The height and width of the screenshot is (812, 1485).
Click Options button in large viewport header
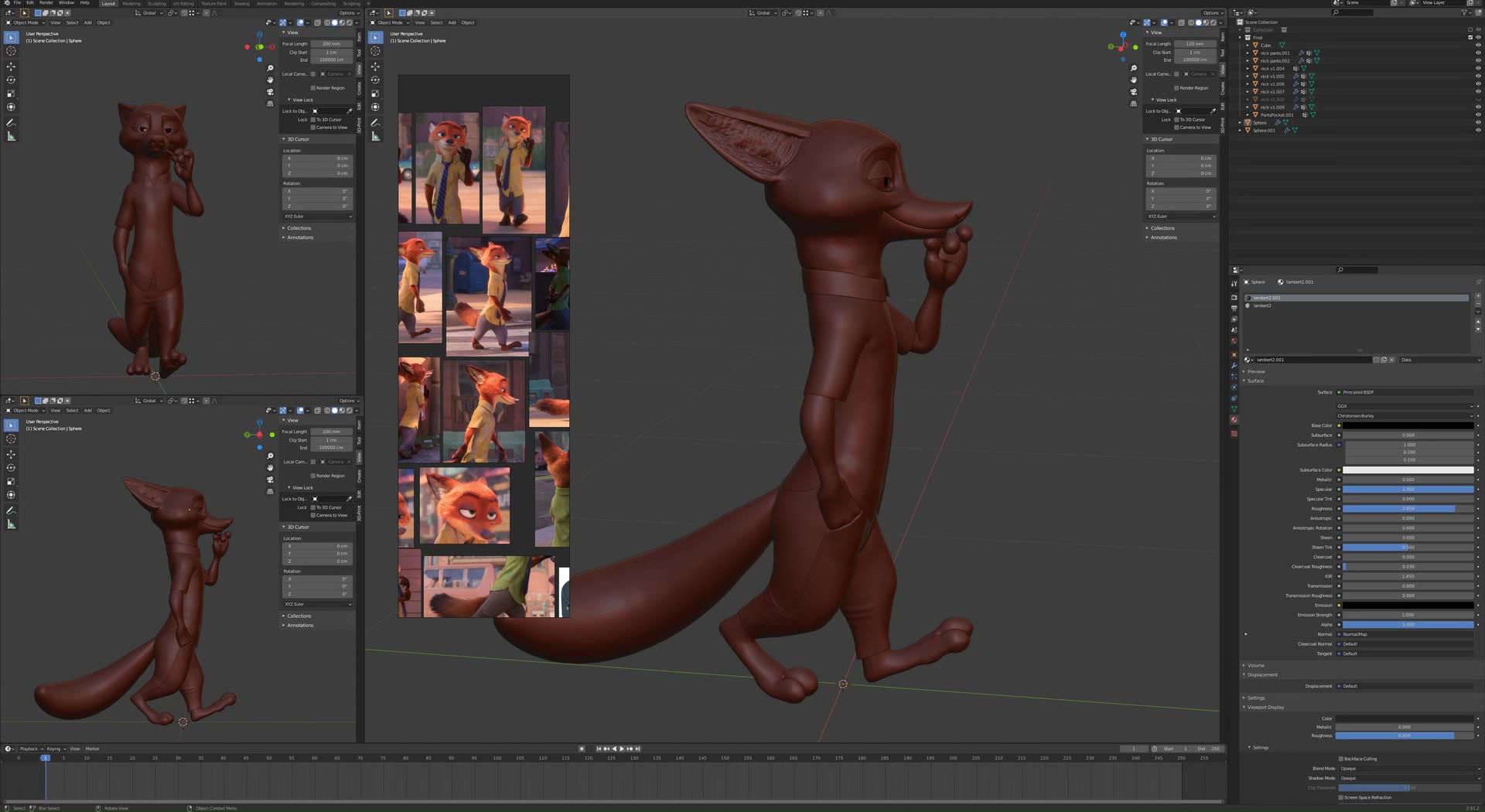pyautogui.click(x=1213, y=13)
